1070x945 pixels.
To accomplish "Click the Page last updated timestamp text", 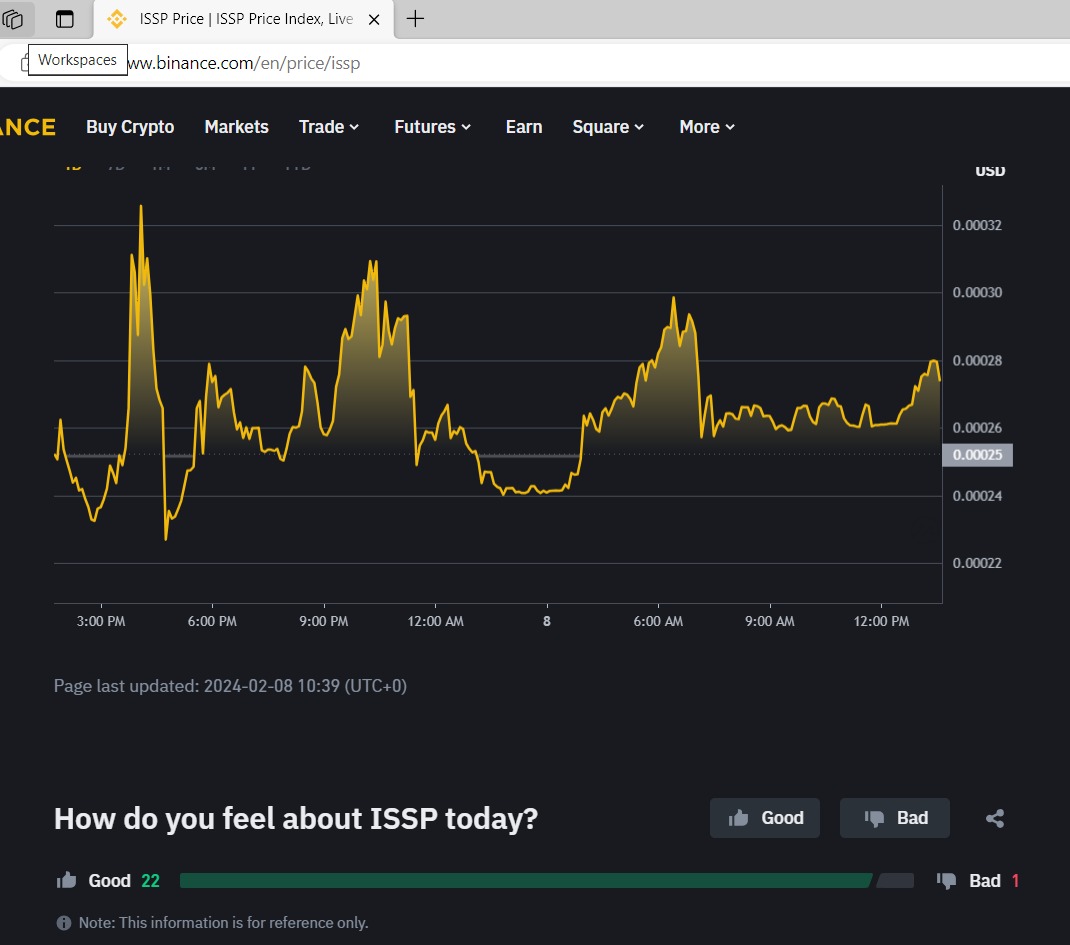I will point(230,686).
